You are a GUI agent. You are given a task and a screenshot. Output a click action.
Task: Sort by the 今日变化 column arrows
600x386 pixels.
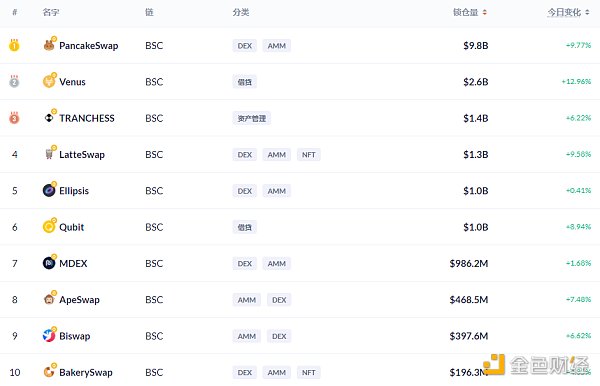pos(587,12)
